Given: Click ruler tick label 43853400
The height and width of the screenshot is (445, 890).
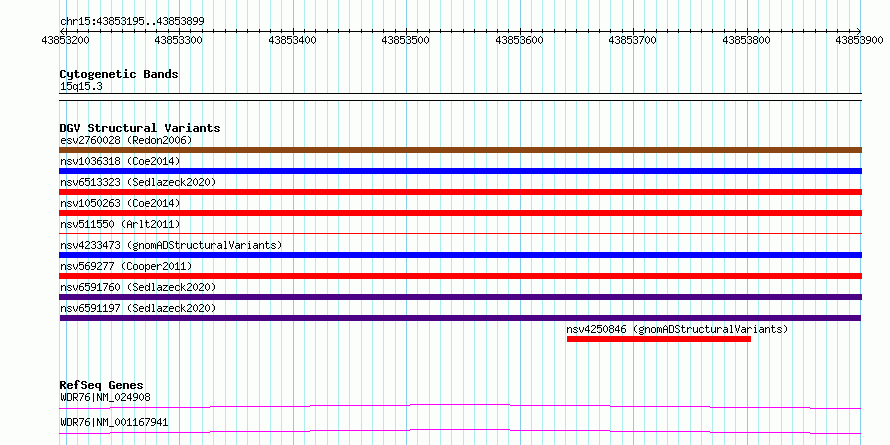Looking at the screenshot, I should pyautogui.click(x=293, y=40).
